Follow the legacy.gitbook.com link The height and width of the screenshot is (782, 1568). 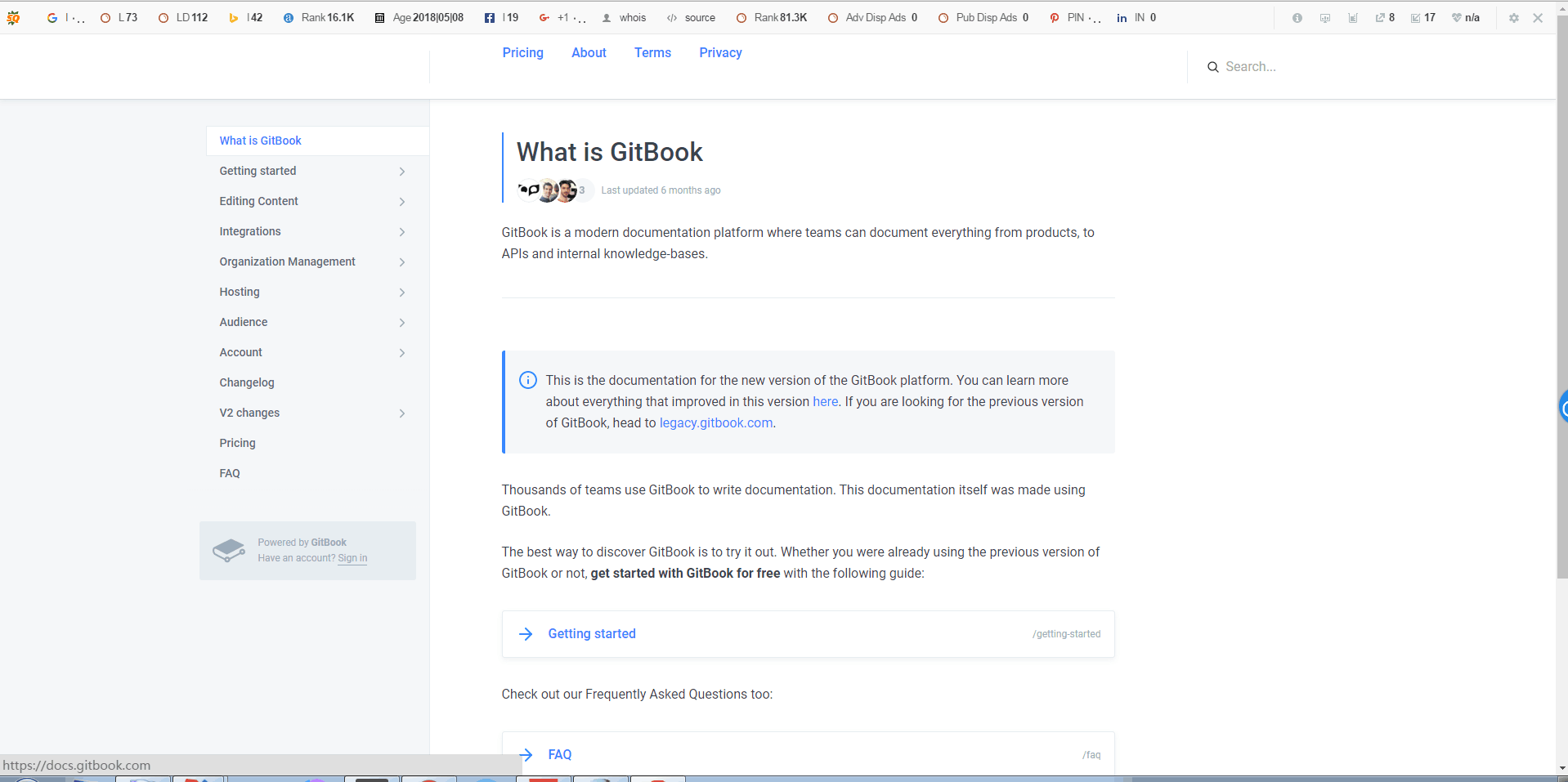pyautogui.click(x=715, y=422)
